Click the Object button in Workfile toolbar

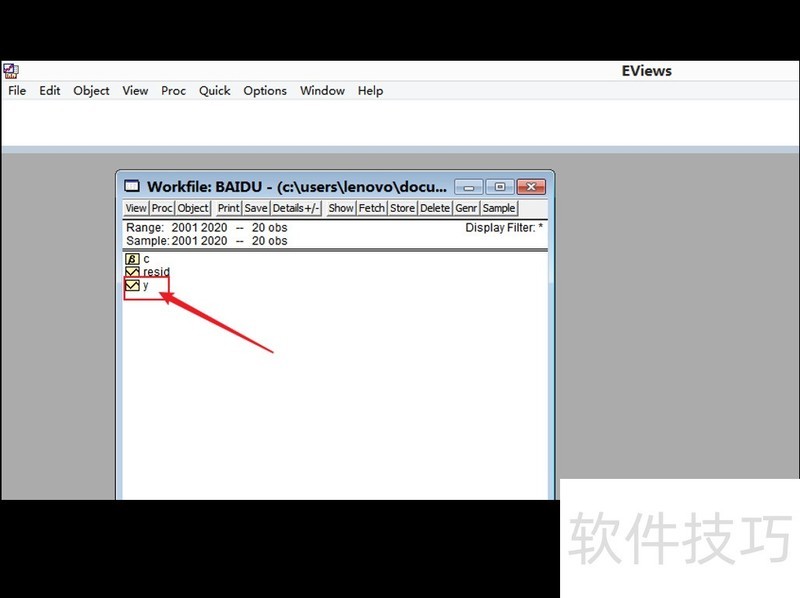click(x=193, y=208)
